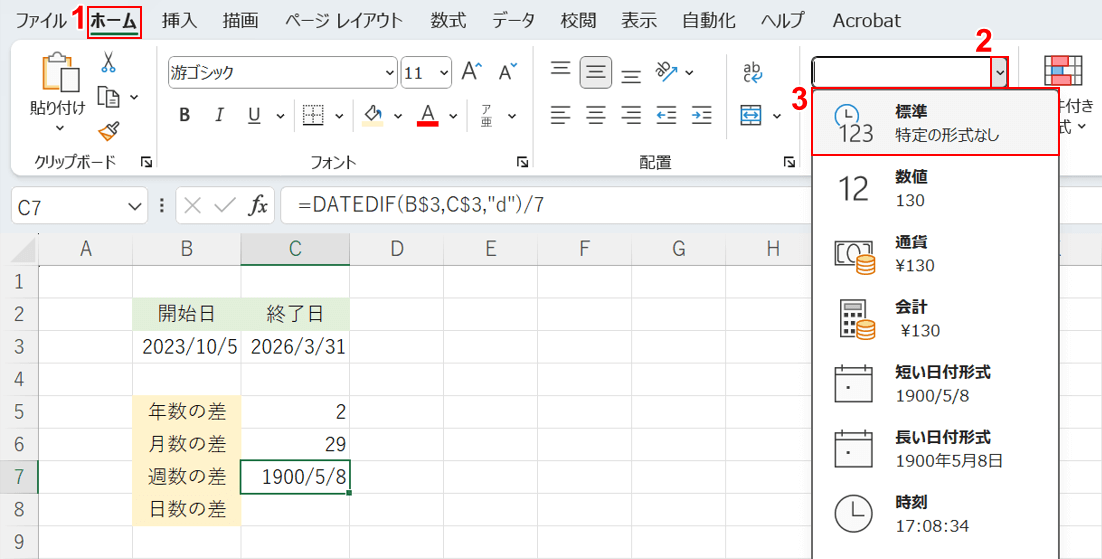Choose 短い日付形式 from format list
1102x559 pixels.
pos(934,382)
